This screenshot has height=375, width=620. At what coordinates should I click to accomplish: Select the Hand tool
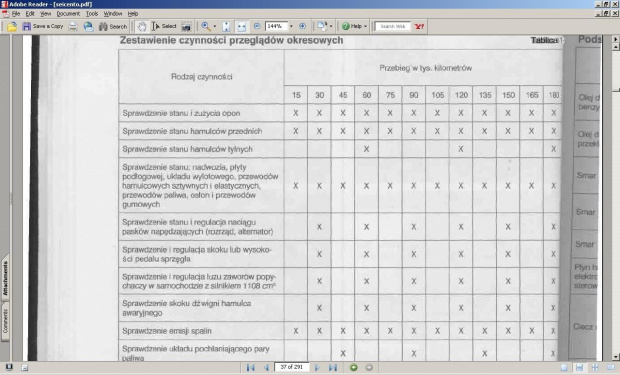pyautogui.click(x=141, y=27)
